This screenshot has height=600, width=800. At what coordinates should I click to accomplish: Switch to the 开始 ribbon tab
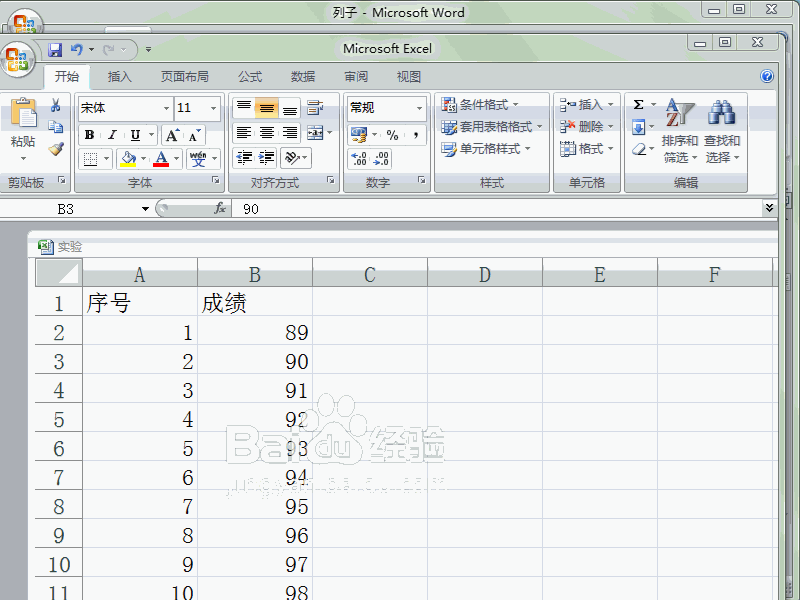click(67, 77)
